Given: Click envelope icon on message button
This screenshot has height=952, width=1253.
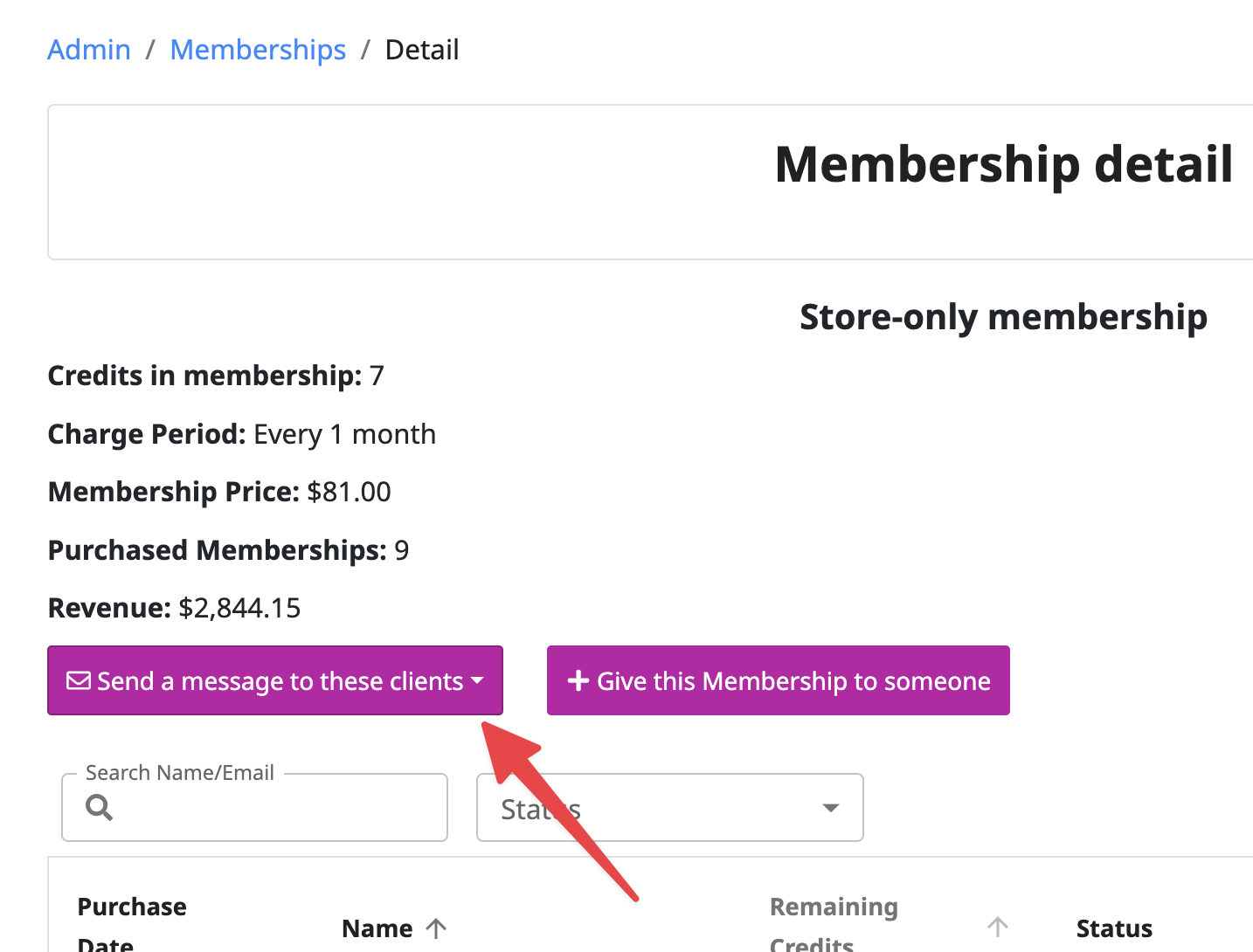Looking at the screenshot, I should point(79,680).
